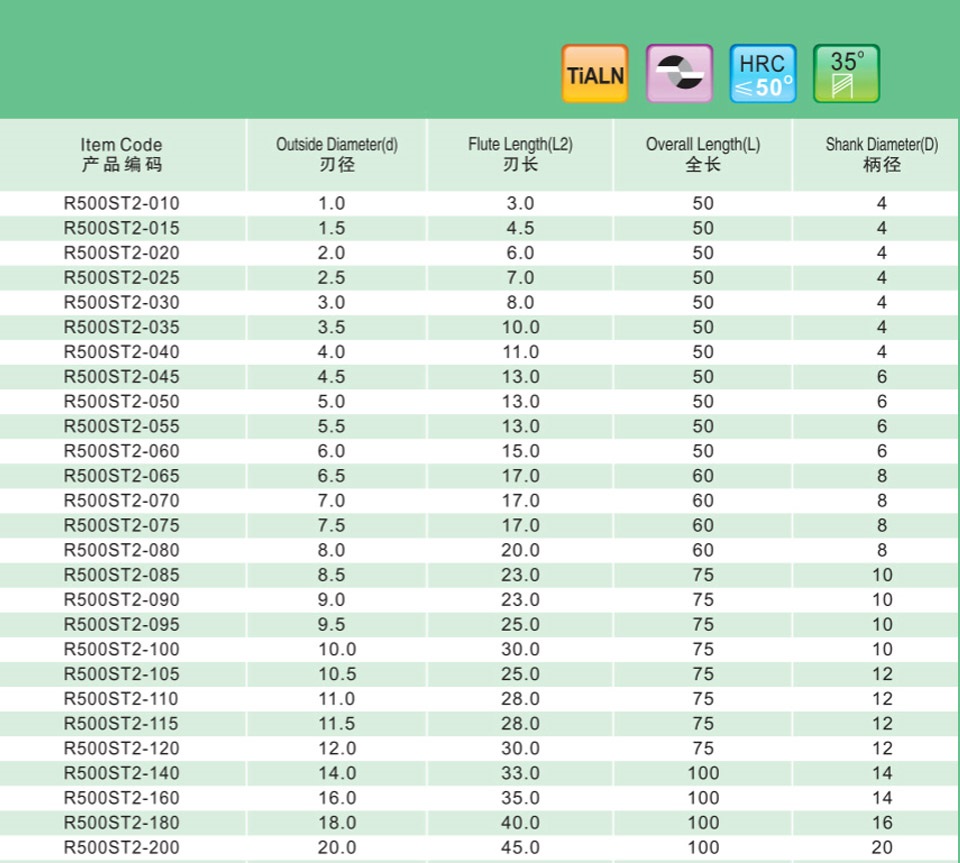Click shank diameter 14 in R500ST2-160 row
Viewport: 960px width, 863px height.
[x=882, y=798]
